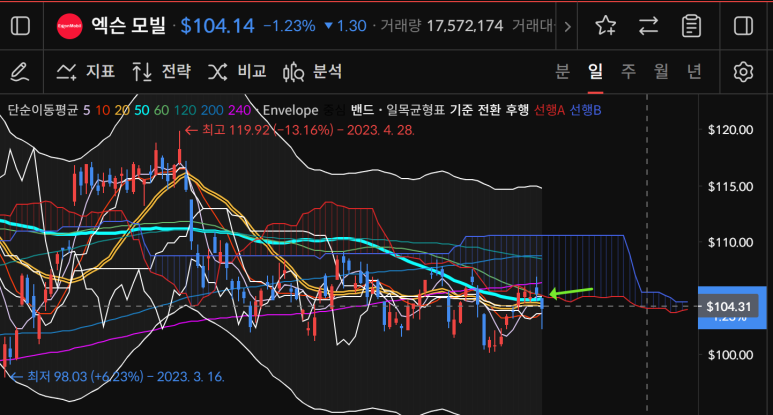Open chart settings gear icon
This screenshot has height=415, width=773.
point(743,72)
